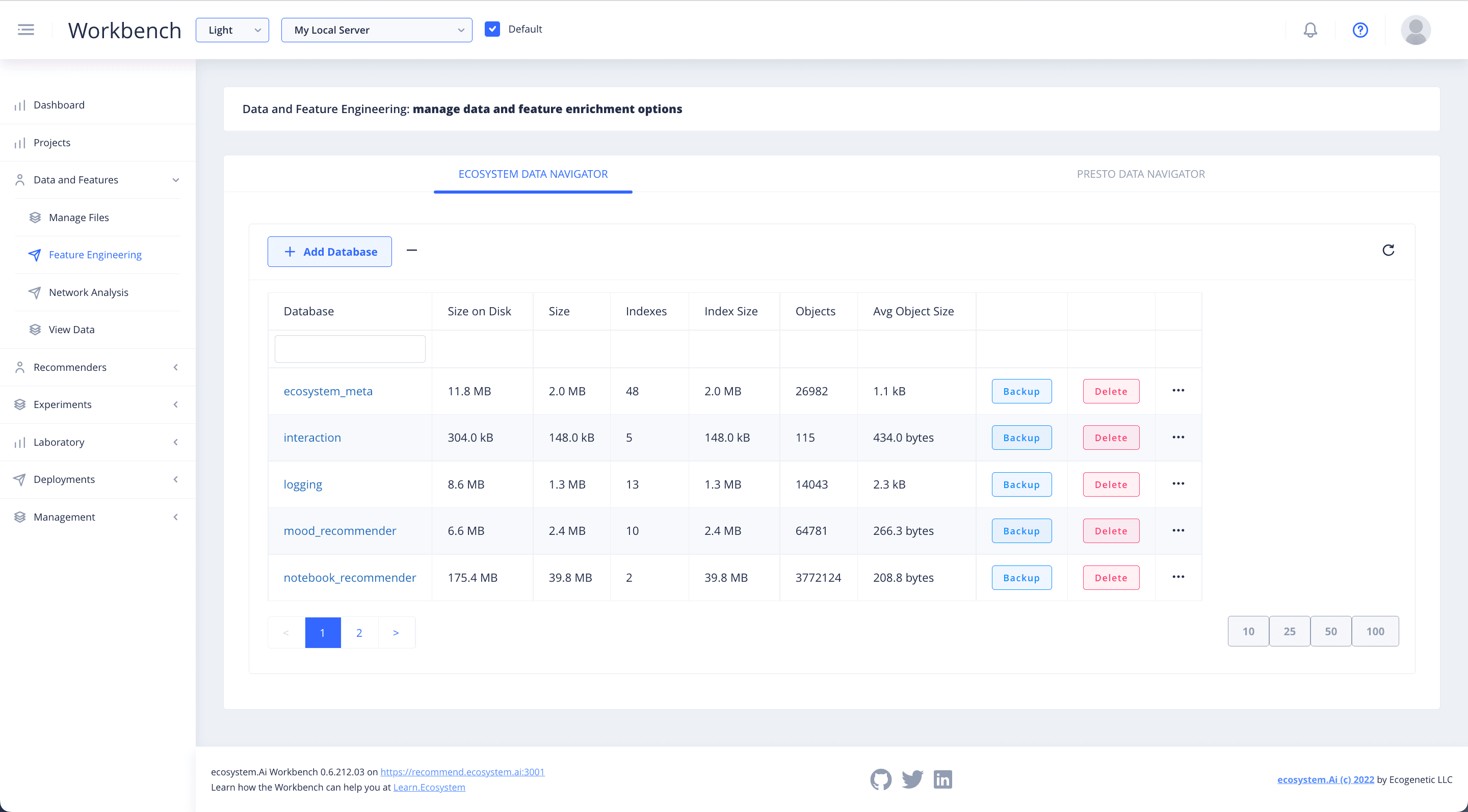The width and height of the screenshot is (1468, 812).
Task: Open the My Local Server dropdown
Action: point(376,30)
